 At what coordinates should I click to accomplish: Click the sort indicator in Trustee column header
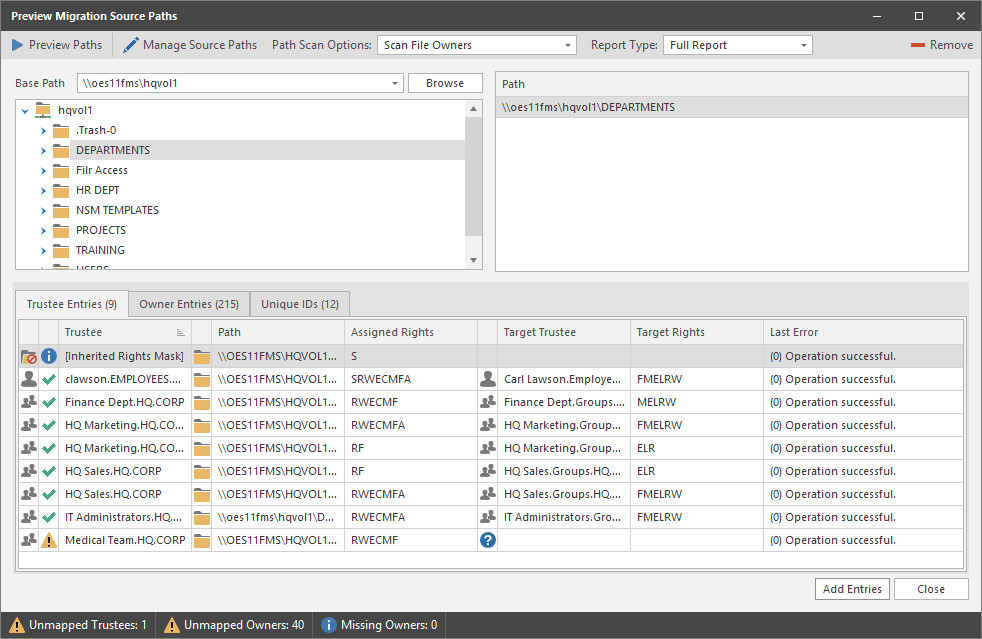click(x=180, y=333)
